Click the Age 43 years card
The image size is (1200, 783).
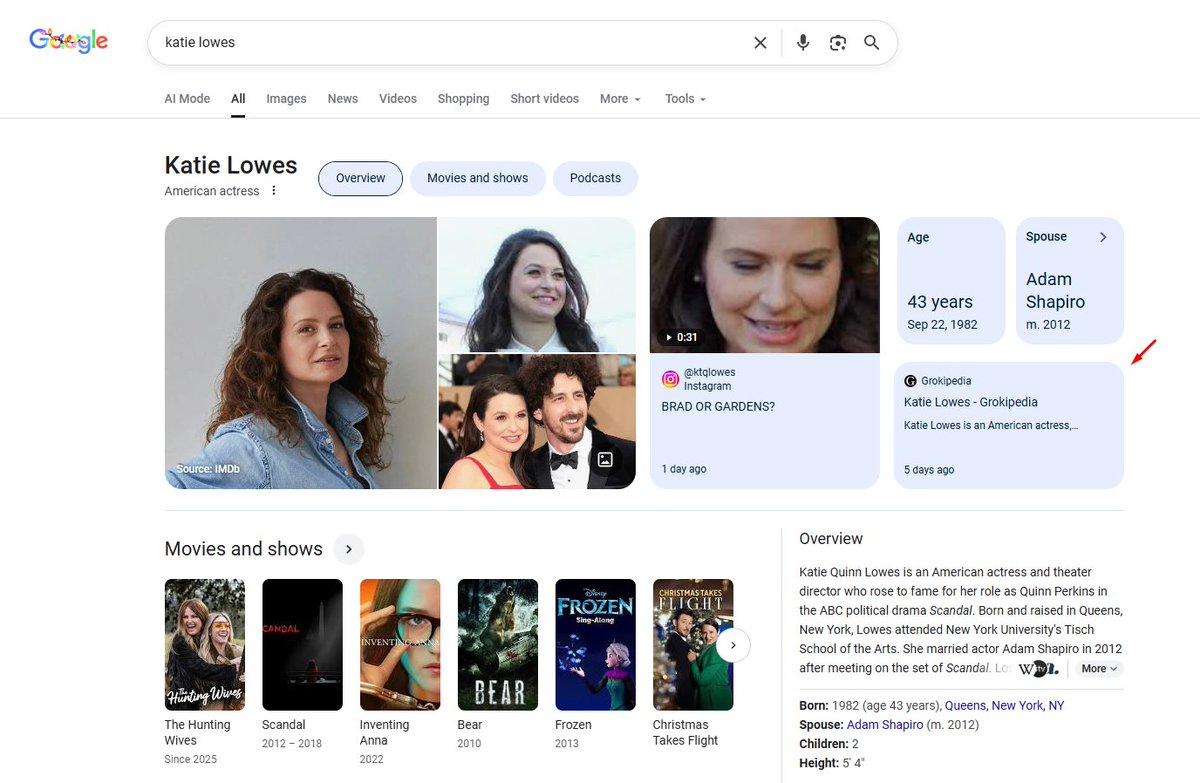pos(950,281)
